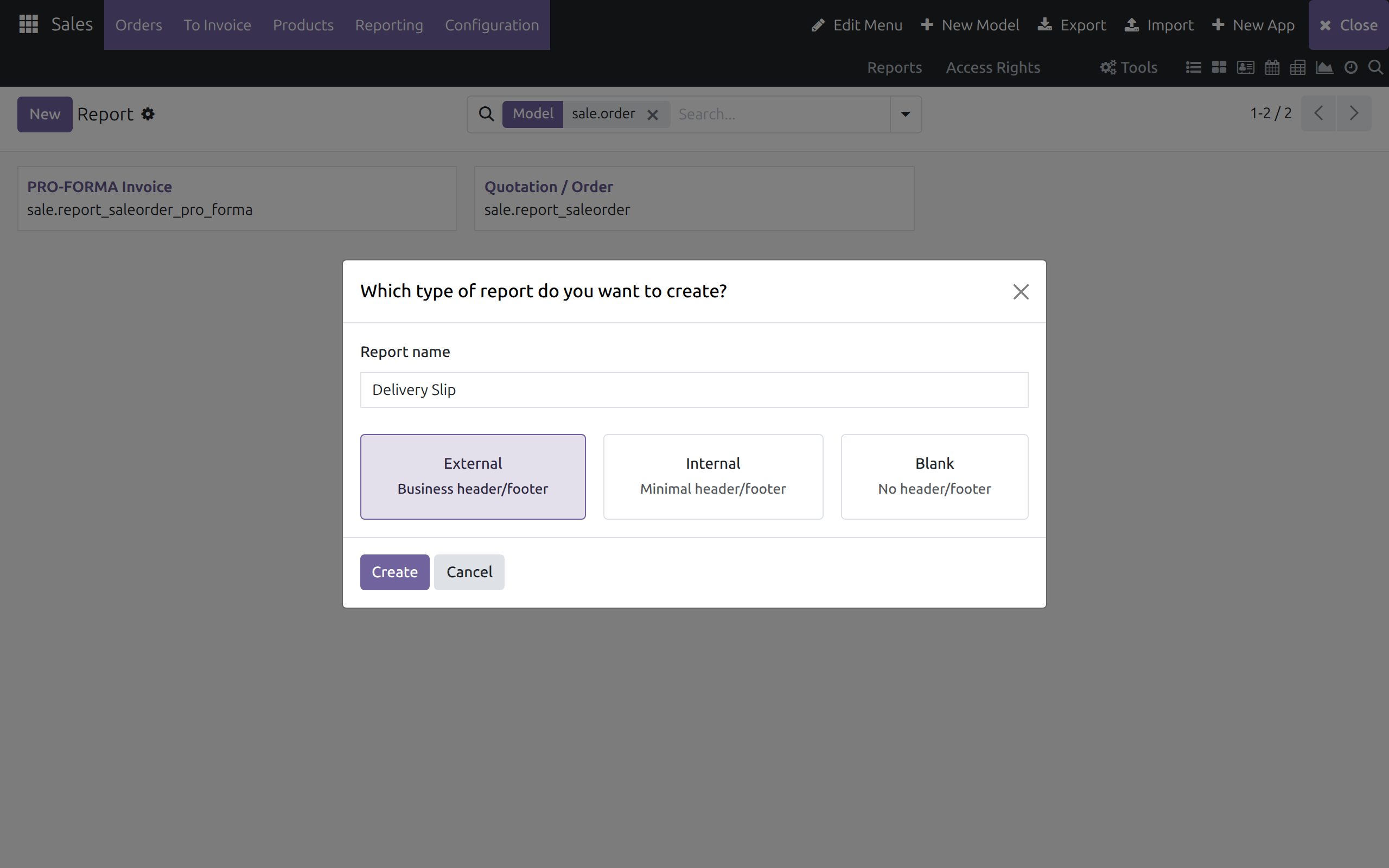The image size is (1389, 868).
Task: Open the PRO-FORMA Invoice report card
Action: [x=237, y=199]
